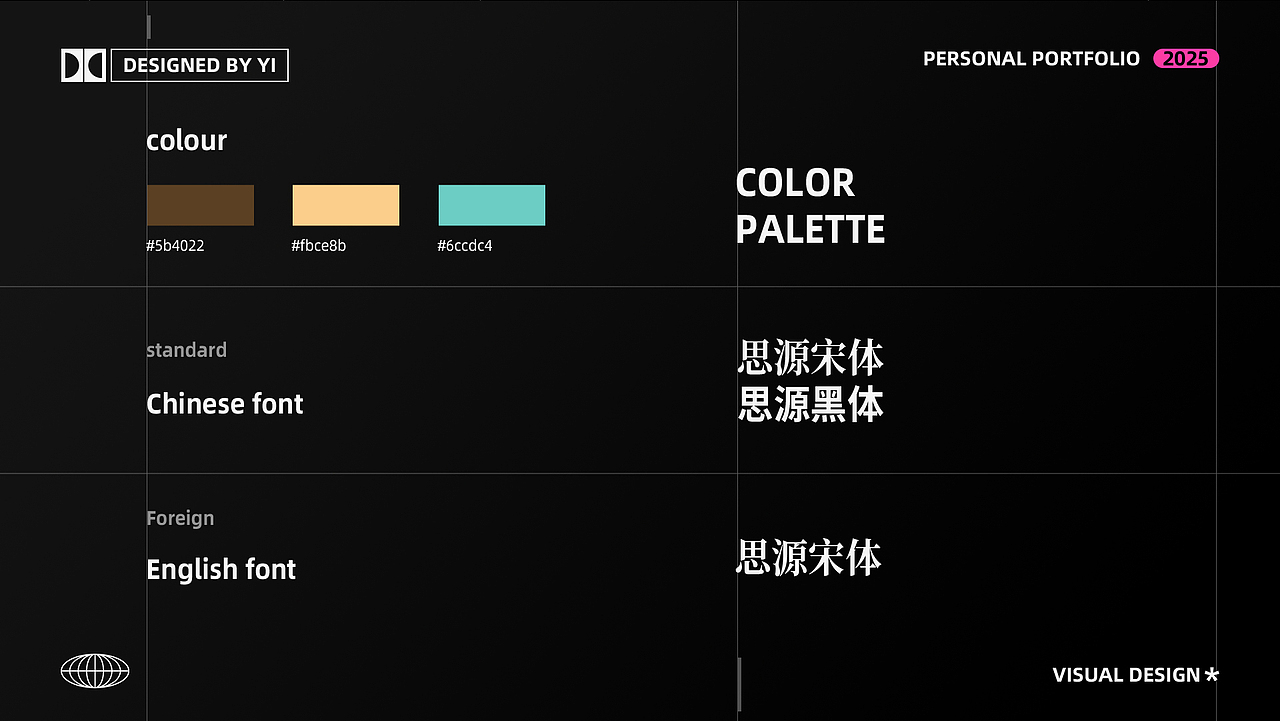Click the pink 2025 badge
The width and height of the screenshot is (1280, 721).
pyautogui.click(x=1186, y=59)
